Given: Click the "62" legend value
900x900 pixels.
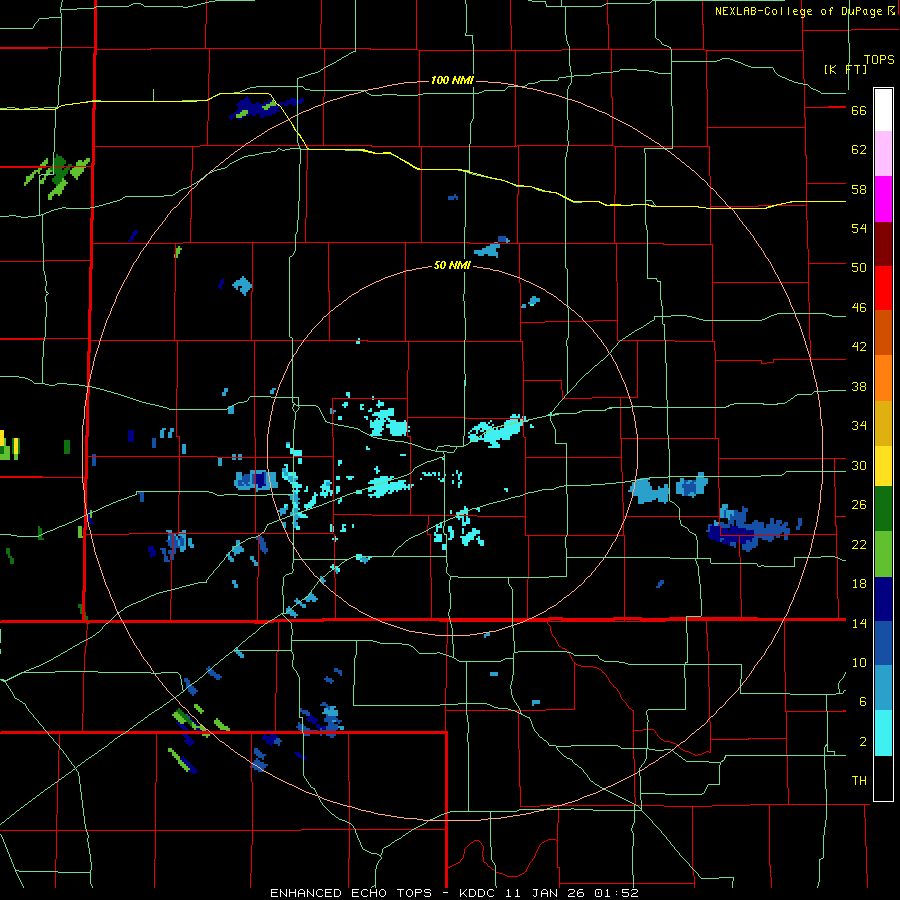Looking at the screenshot, I should pyautogui.click(x=859, y=150).
